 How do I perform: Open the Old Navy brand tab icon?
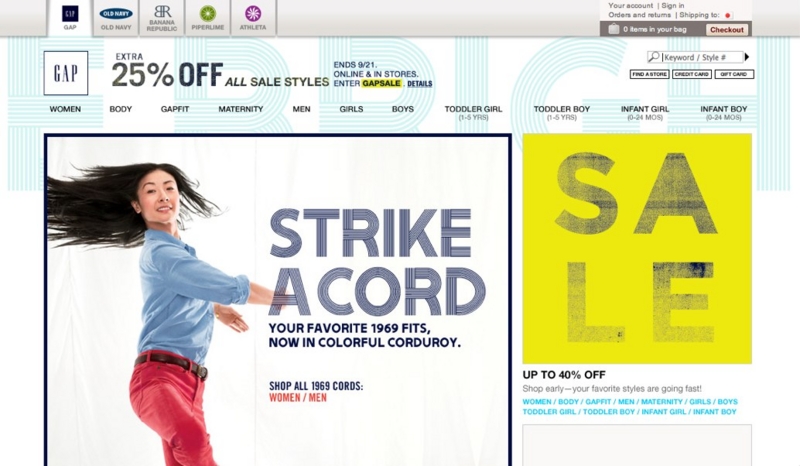click(116, 14)
